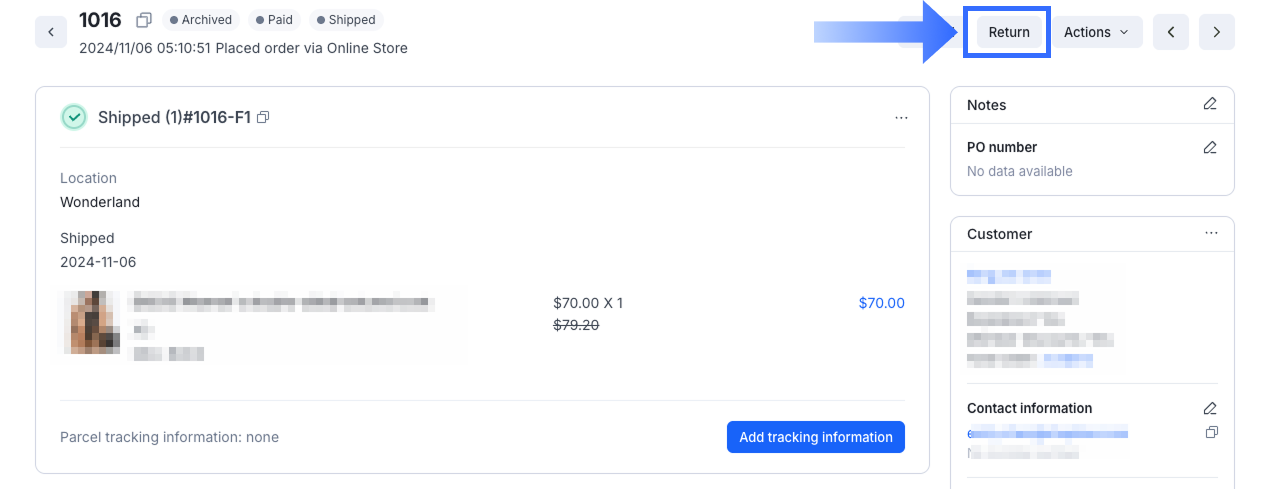This screenshot has height=489, width=1263.
Task: Copy order number 1016 icon
Action: click(144, 20)
